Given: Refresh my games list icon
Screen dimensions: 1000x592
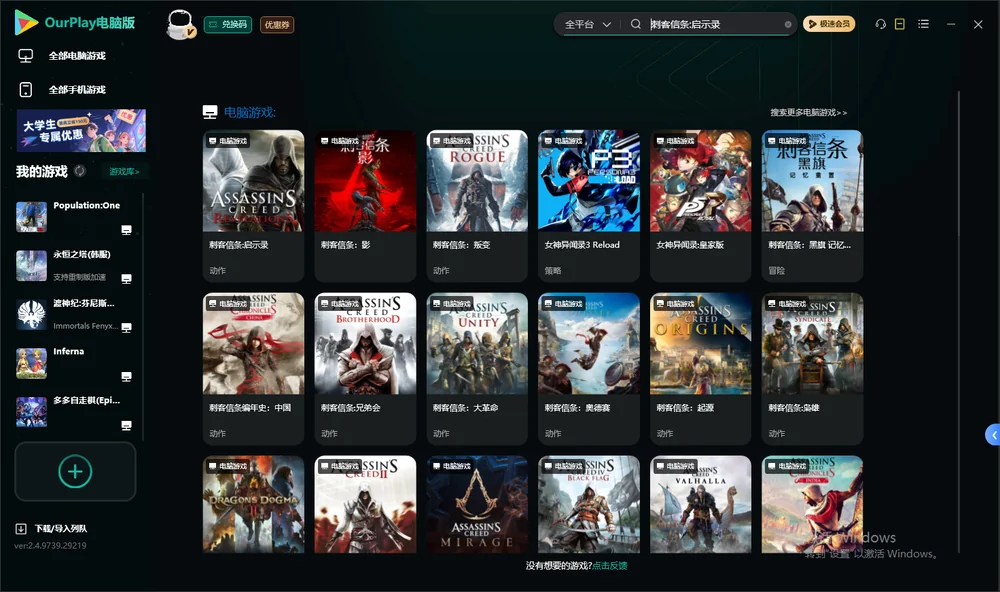Looking at the screenshot, I should 80,171.
